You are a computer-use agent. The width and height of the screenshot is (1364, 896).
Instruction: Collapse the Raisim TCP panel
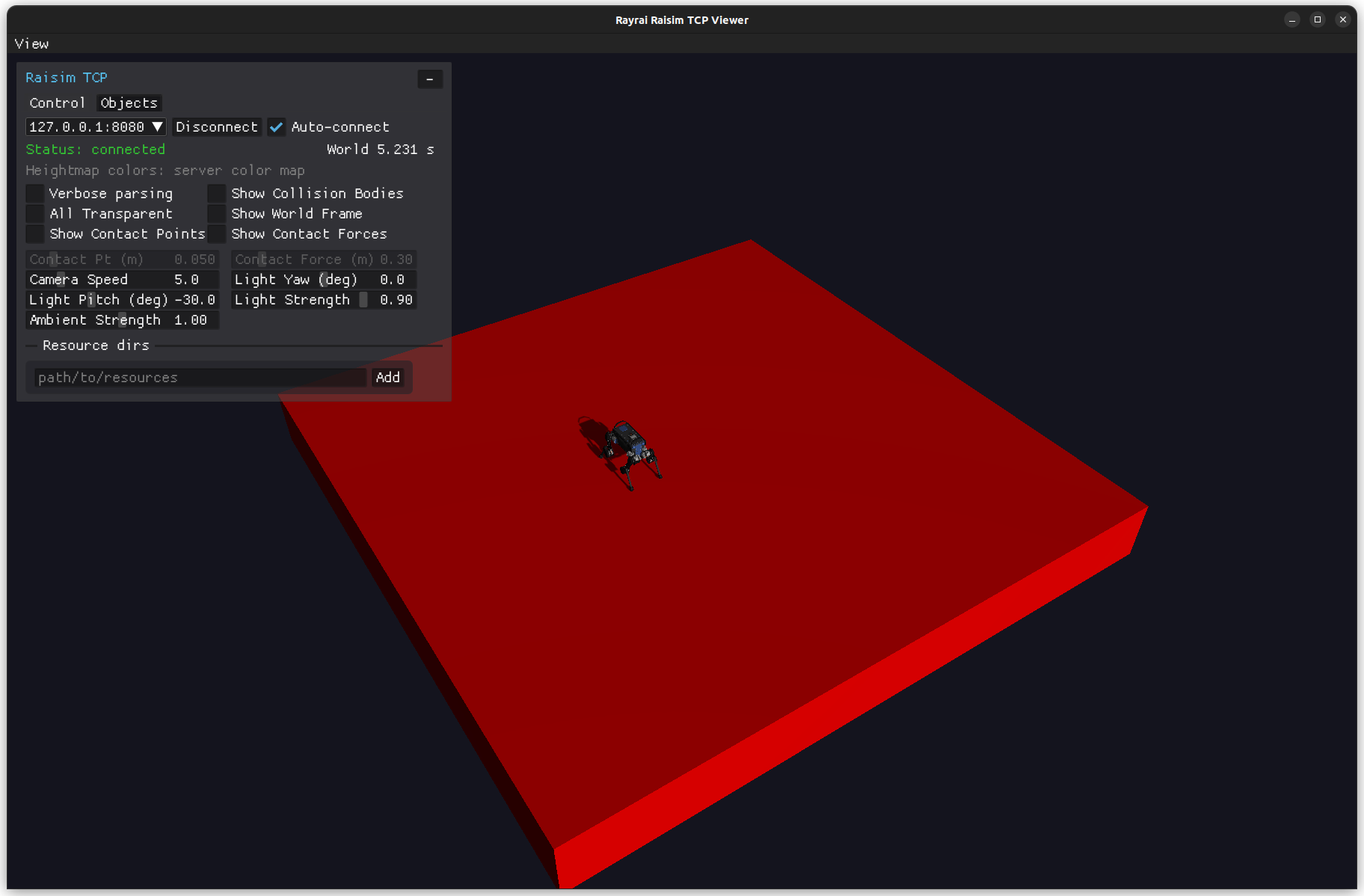click(430, 79)
